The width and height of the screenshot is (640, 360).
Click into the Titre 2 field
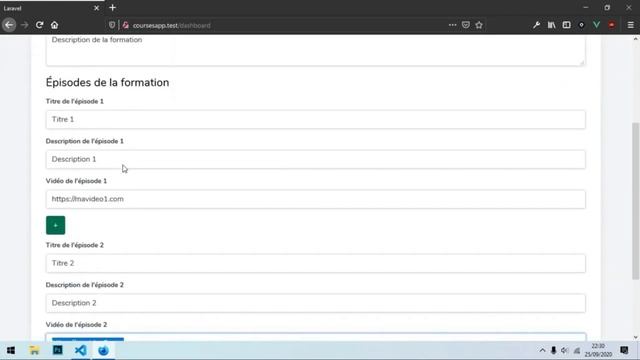point(316,263)
